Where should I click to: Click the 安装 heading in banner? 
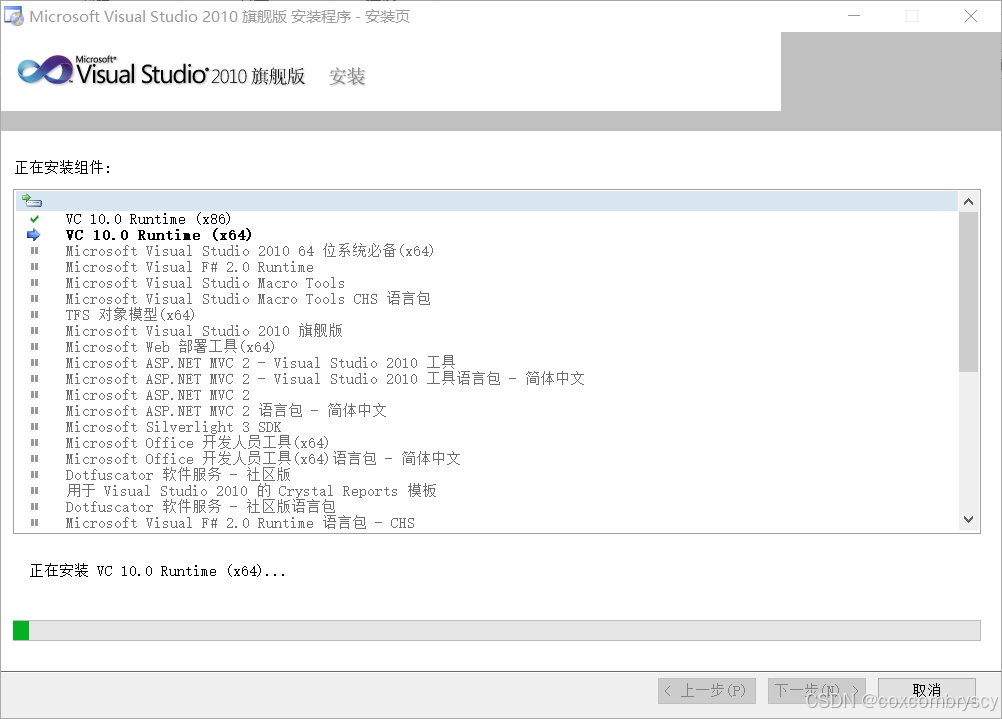tap(347, 77)
